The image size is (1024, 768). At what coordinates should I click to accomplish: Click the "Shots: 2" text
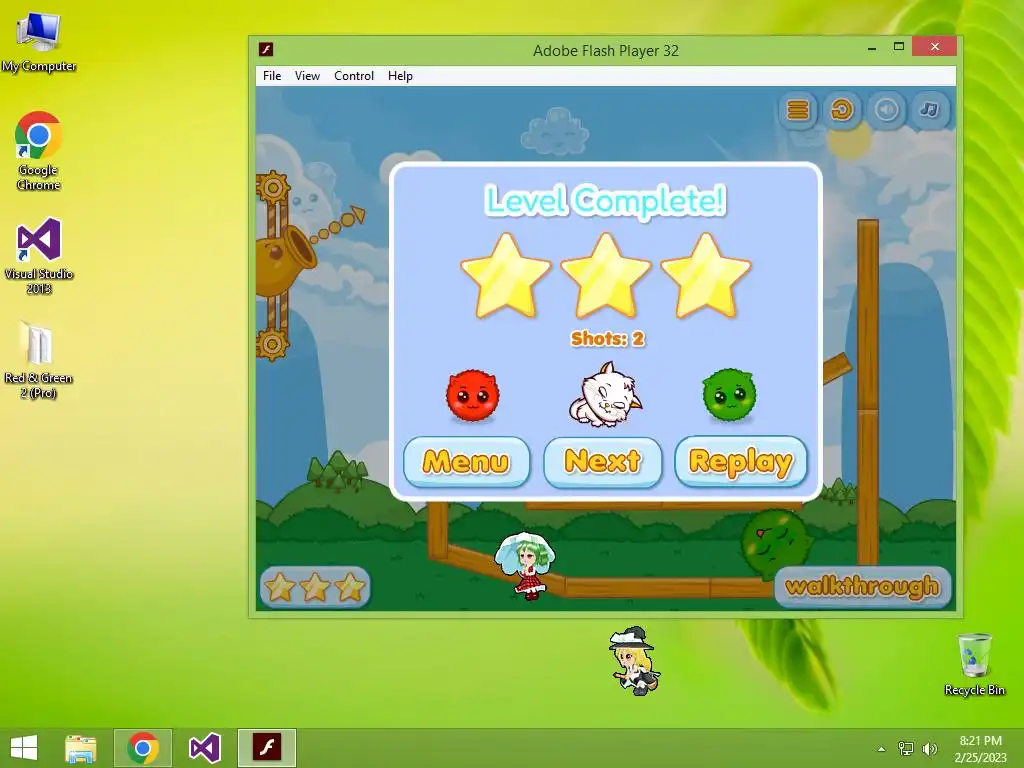[x=607, y=339]
